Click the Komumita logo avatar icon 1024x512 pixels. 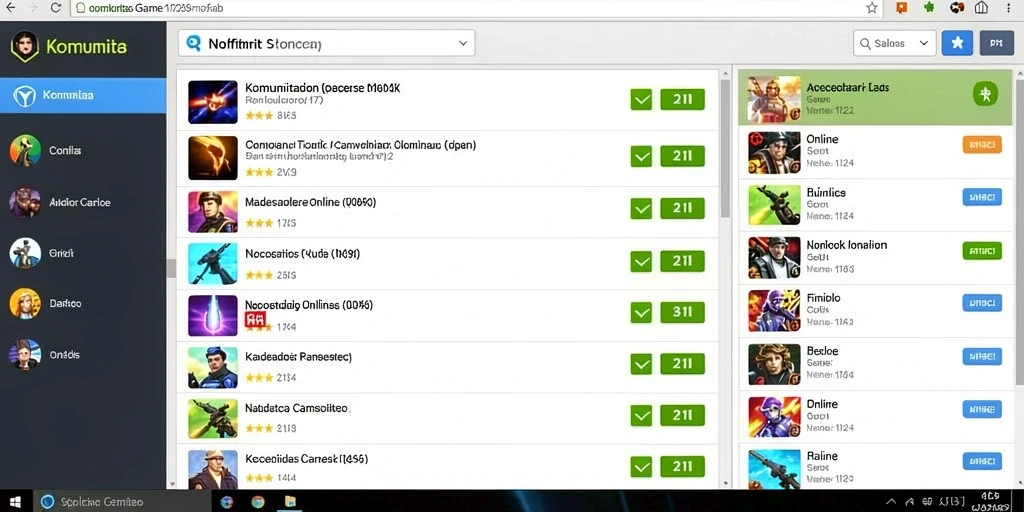click(x=25, y=46)
